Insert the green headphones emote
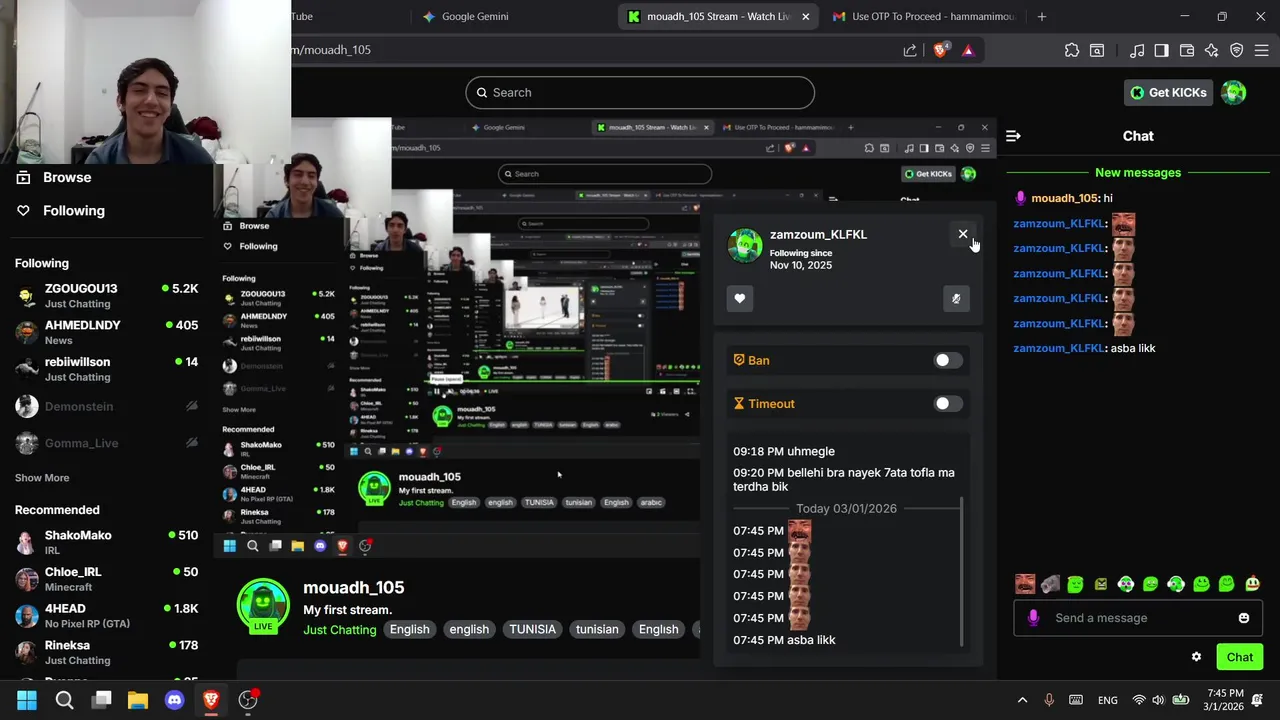Image resolution: width=1280 pixels, height=720 pixels. pyautogui.click(x=1176, y=584)
